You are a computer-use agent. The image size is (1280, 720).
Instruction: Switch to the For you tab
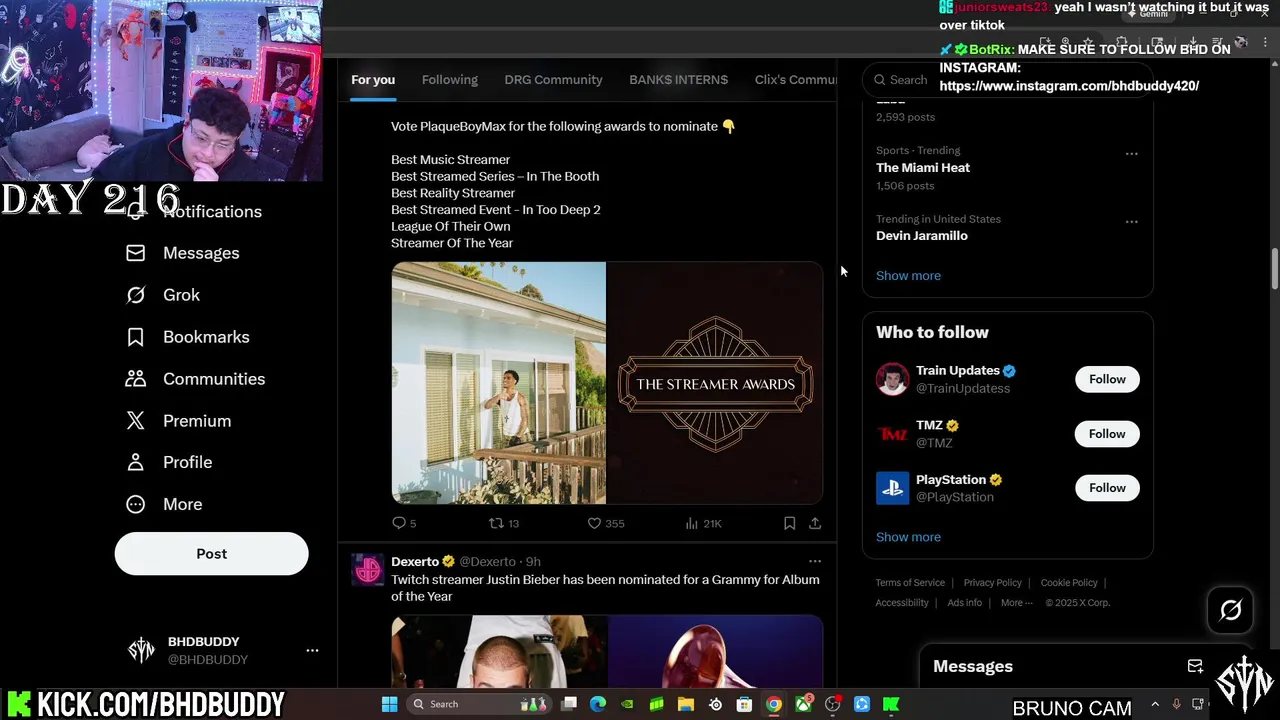373,80
